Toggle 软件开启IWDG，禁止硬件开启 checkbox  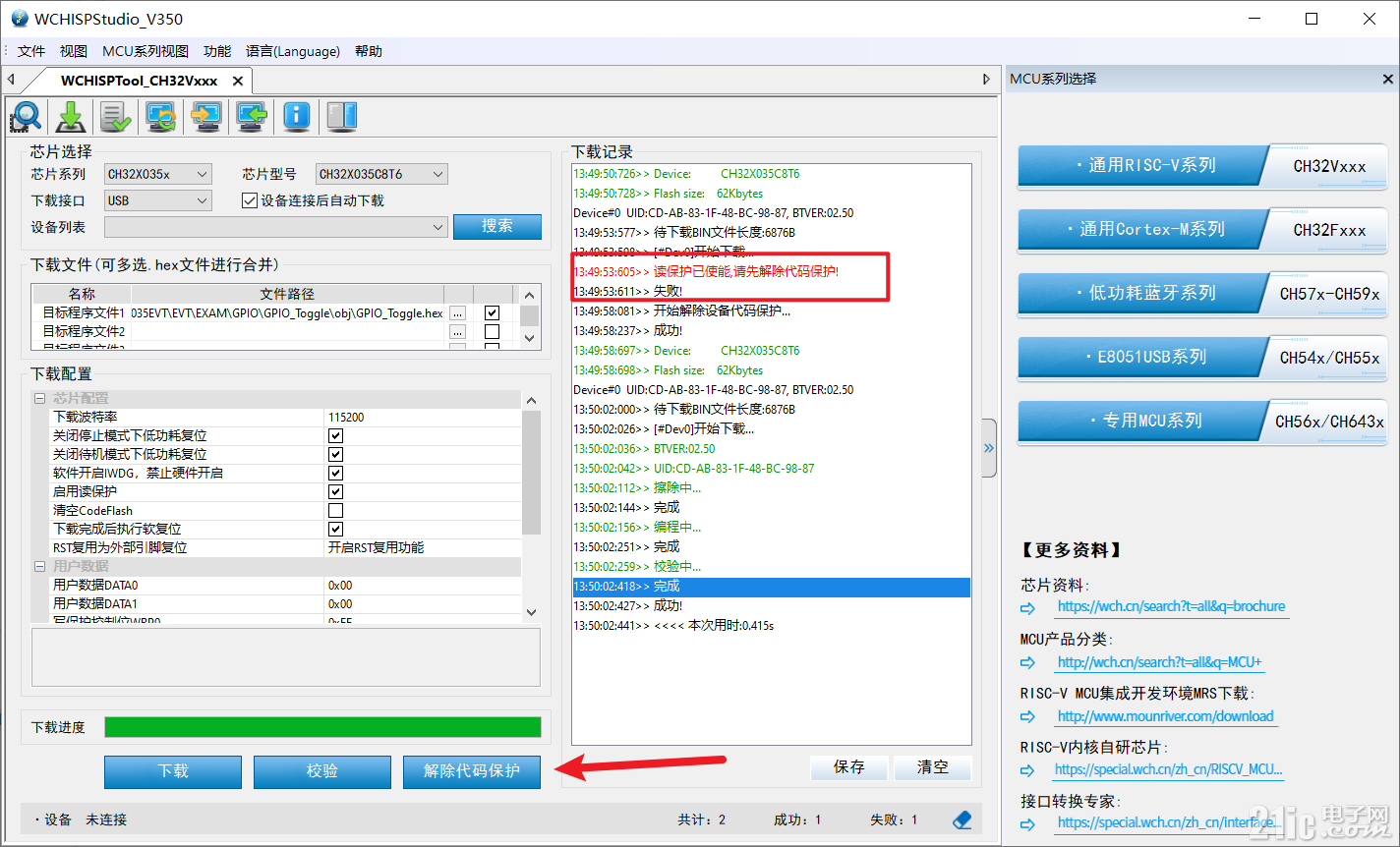tap(335, 473)
